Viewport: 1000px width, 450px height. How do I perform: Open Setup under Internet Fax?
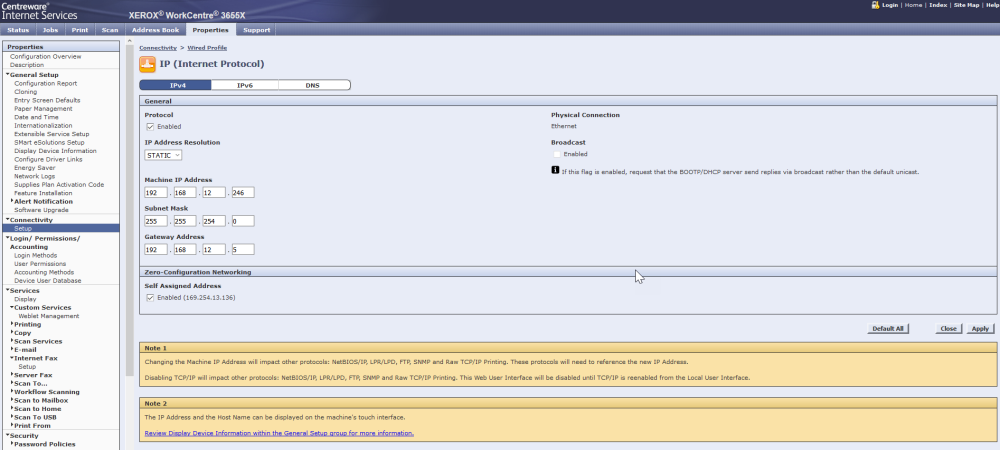[x=27, y=367]
